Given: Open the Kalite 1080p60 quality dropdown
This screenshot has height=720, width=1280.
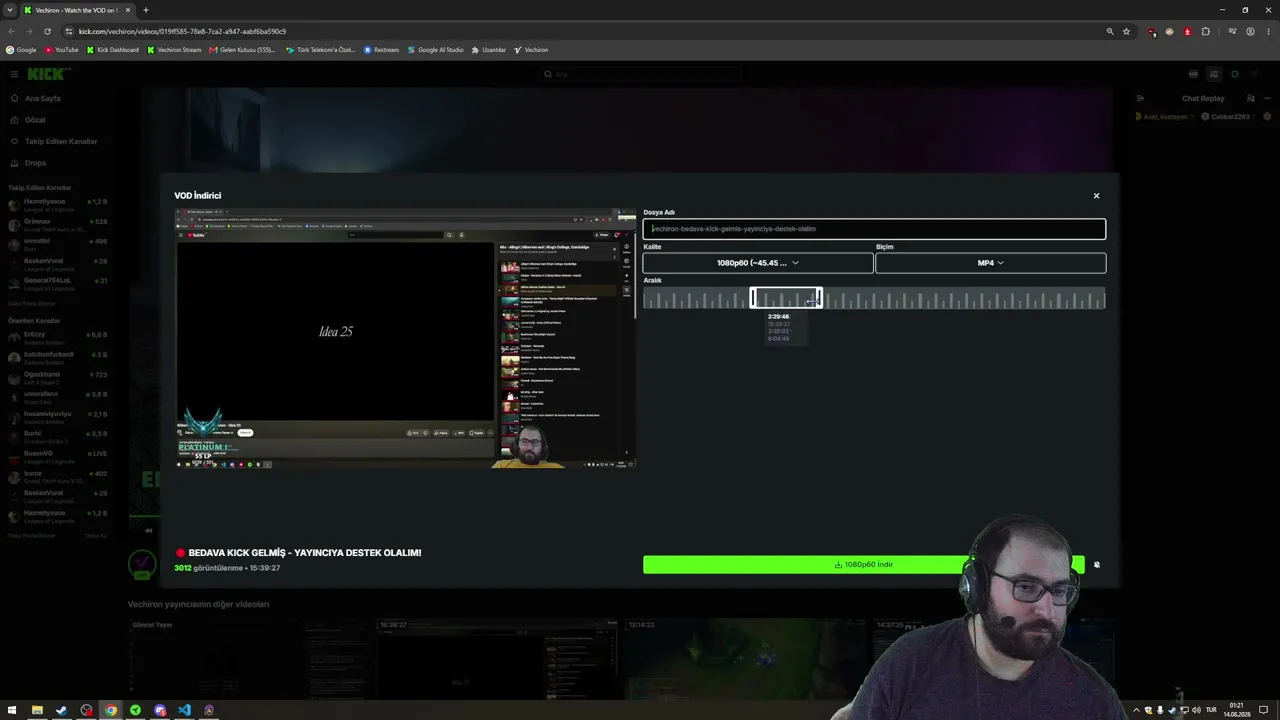Looking at the screenshot, I should click(x=758, y=263).
